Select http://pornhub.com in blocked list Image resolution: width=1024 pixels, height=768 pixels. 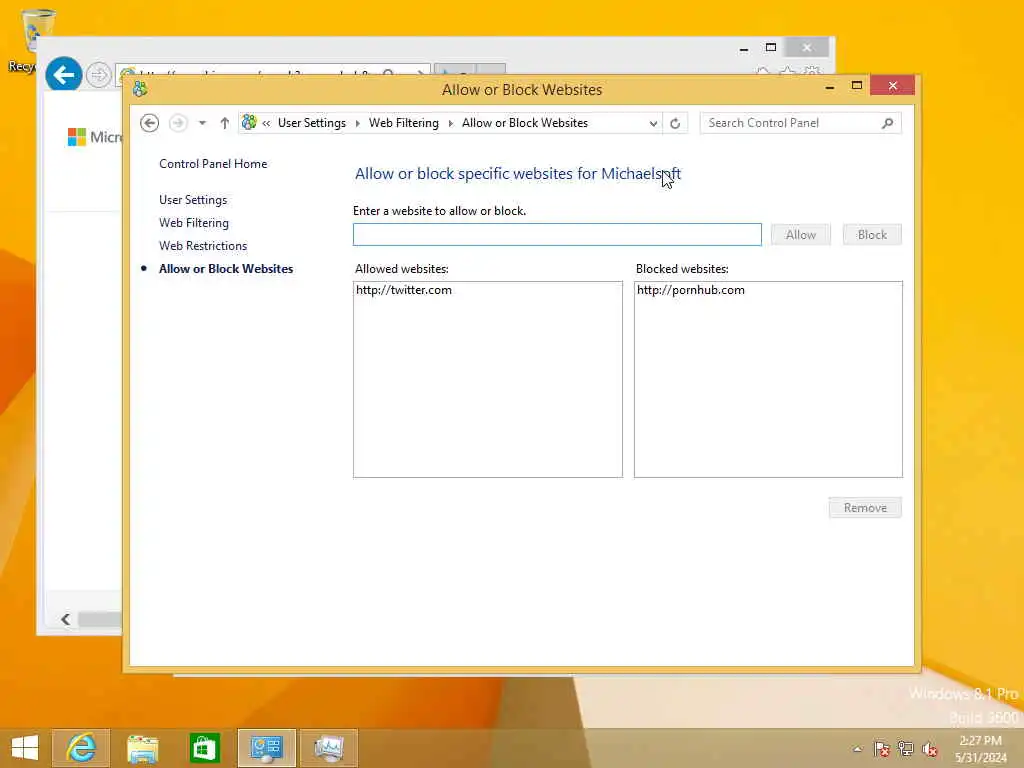pyautogui.click(x=690, y=290)
